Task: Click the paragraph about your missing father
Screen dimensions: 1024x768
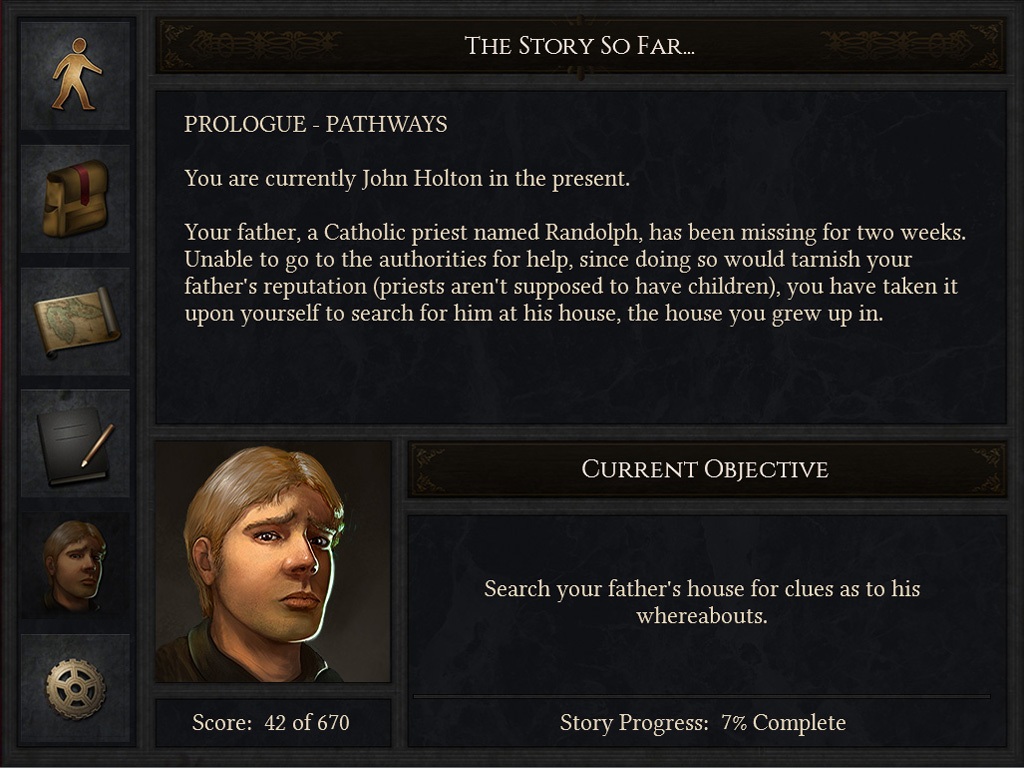Action: coord(575,273)
